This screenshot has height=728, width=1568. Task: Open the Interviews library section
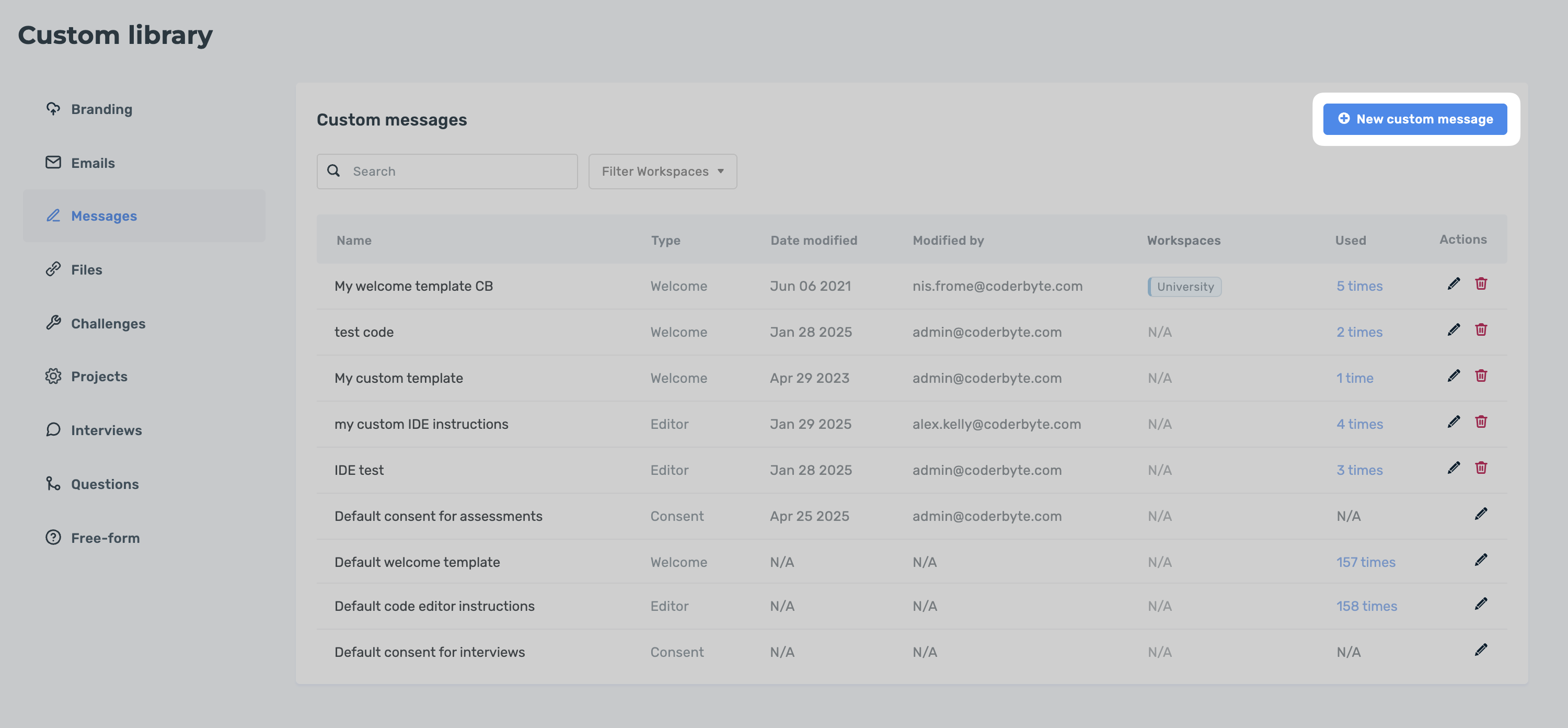106,430
